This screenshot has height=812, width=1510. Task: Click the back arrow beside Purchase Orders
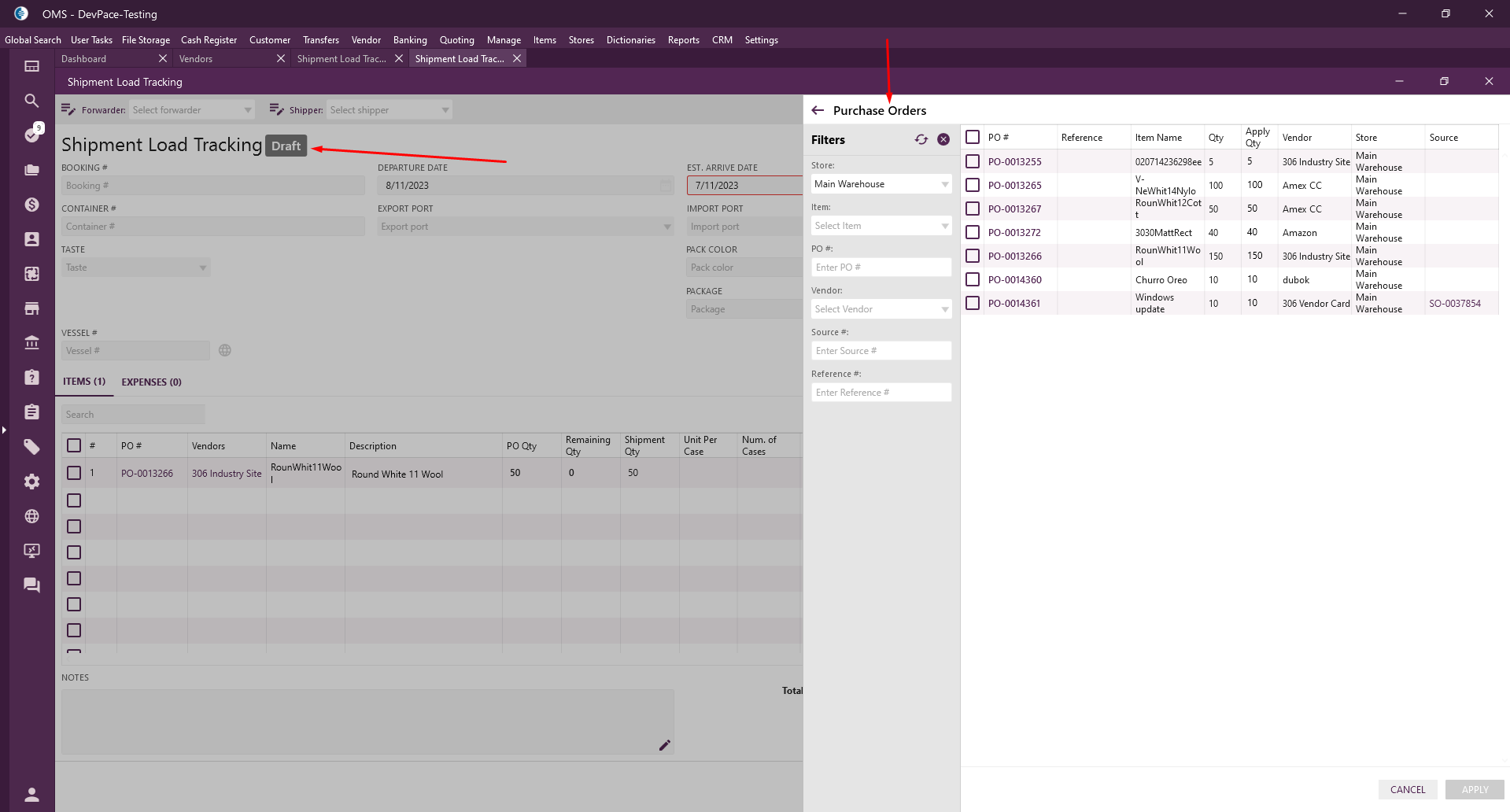[x=818, y=110]
